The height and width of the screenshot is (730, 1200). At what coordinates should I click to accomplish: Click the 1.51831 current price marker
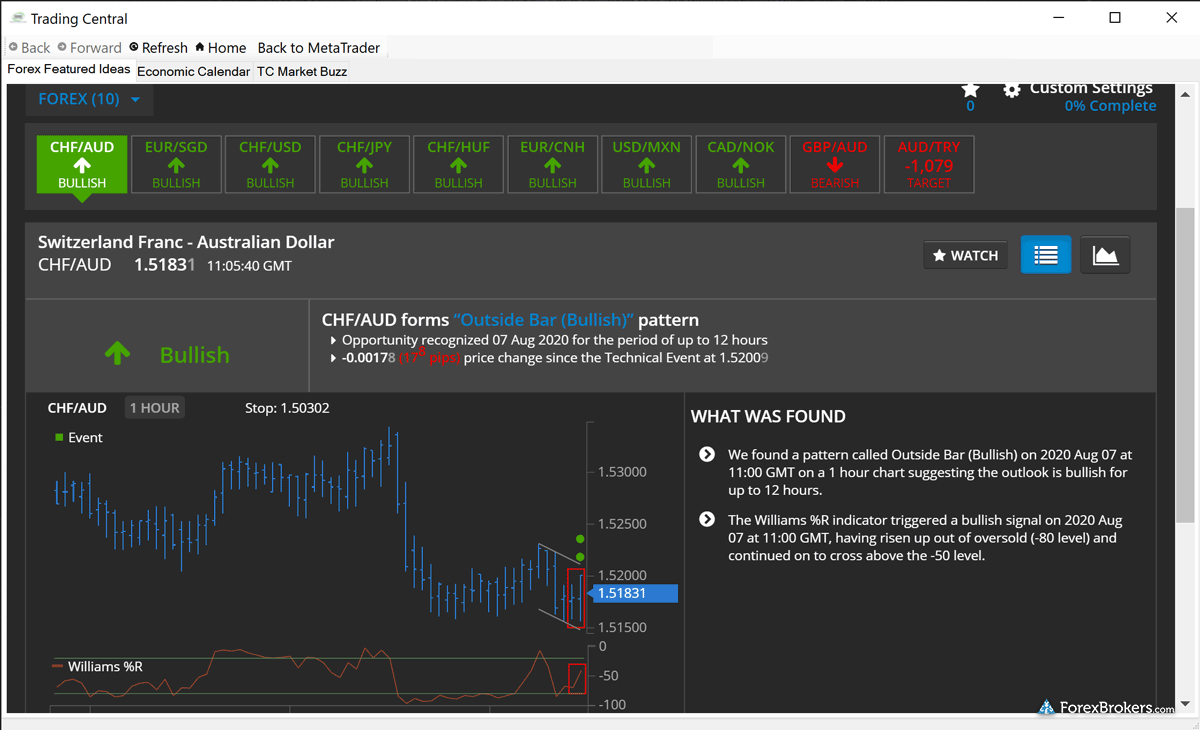click(x=635, y=593)
